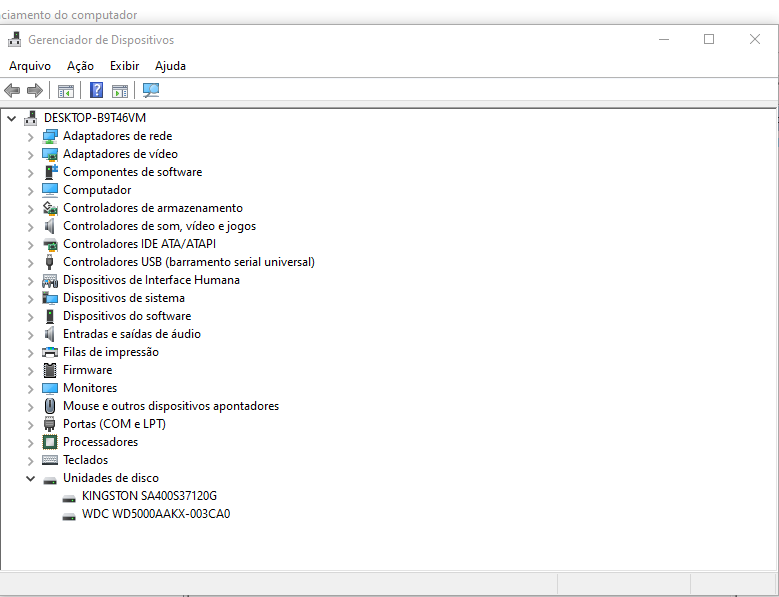The image size is (779, 597).
Task: Click the Firmware chip icon
Action: 50,370
